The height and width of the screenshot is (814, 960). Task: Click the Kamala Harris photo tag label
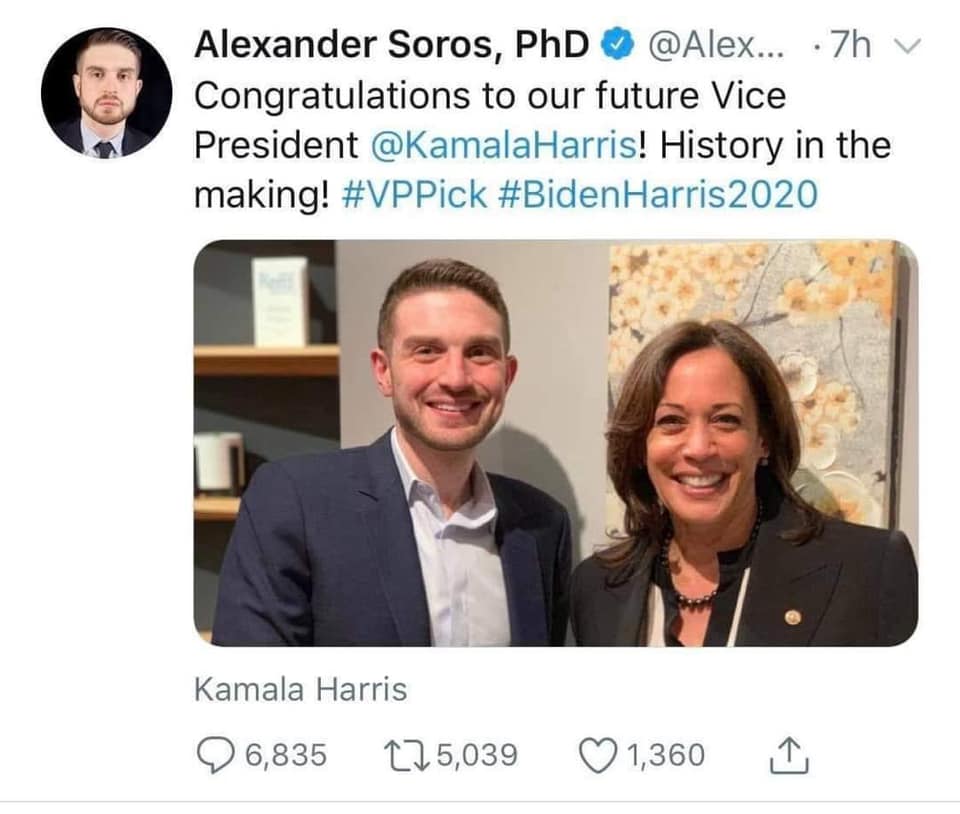click(x=301, y=690)
